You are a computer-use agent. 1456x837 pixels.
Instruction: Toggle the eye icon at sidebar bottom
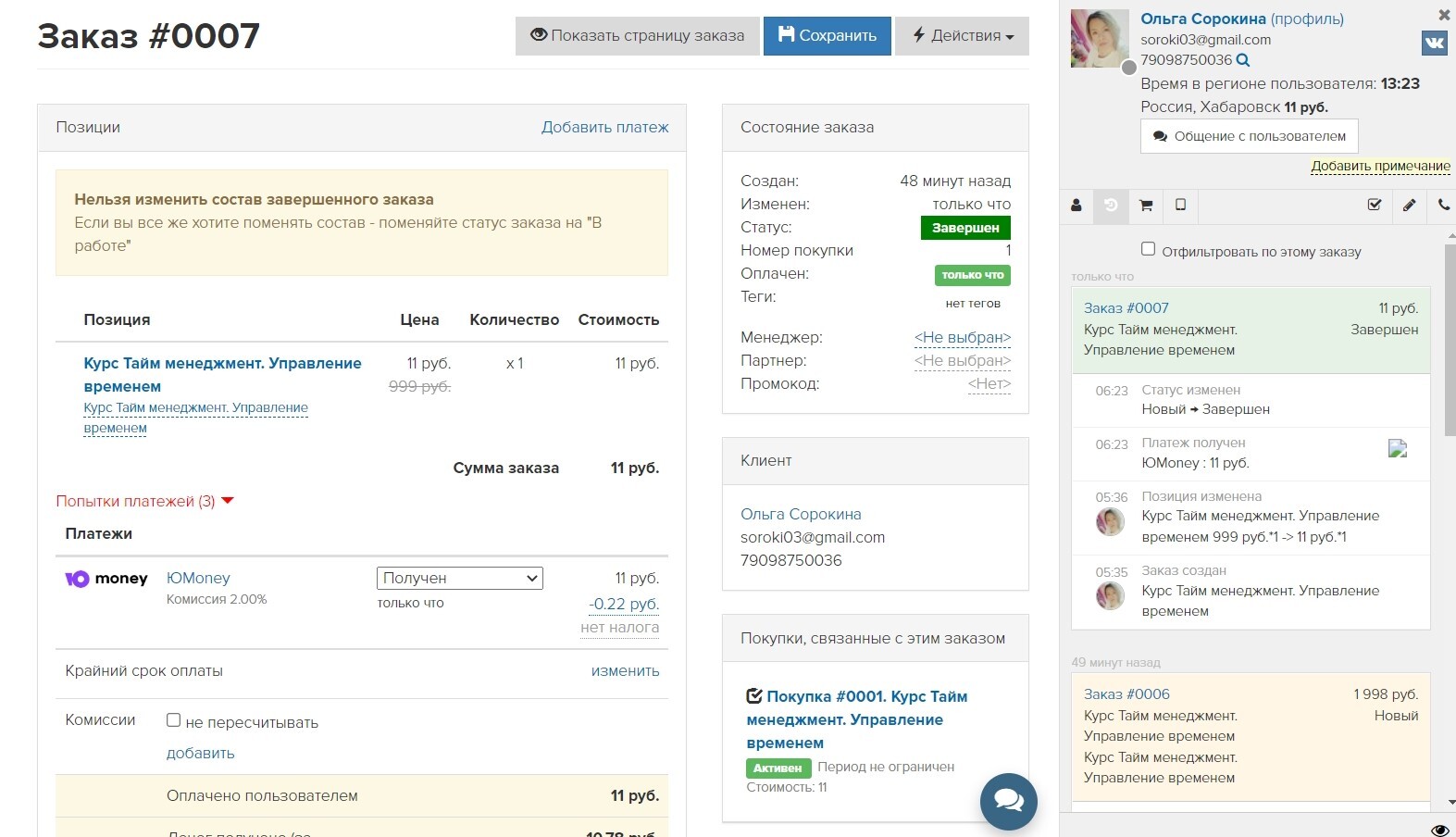1439,830
